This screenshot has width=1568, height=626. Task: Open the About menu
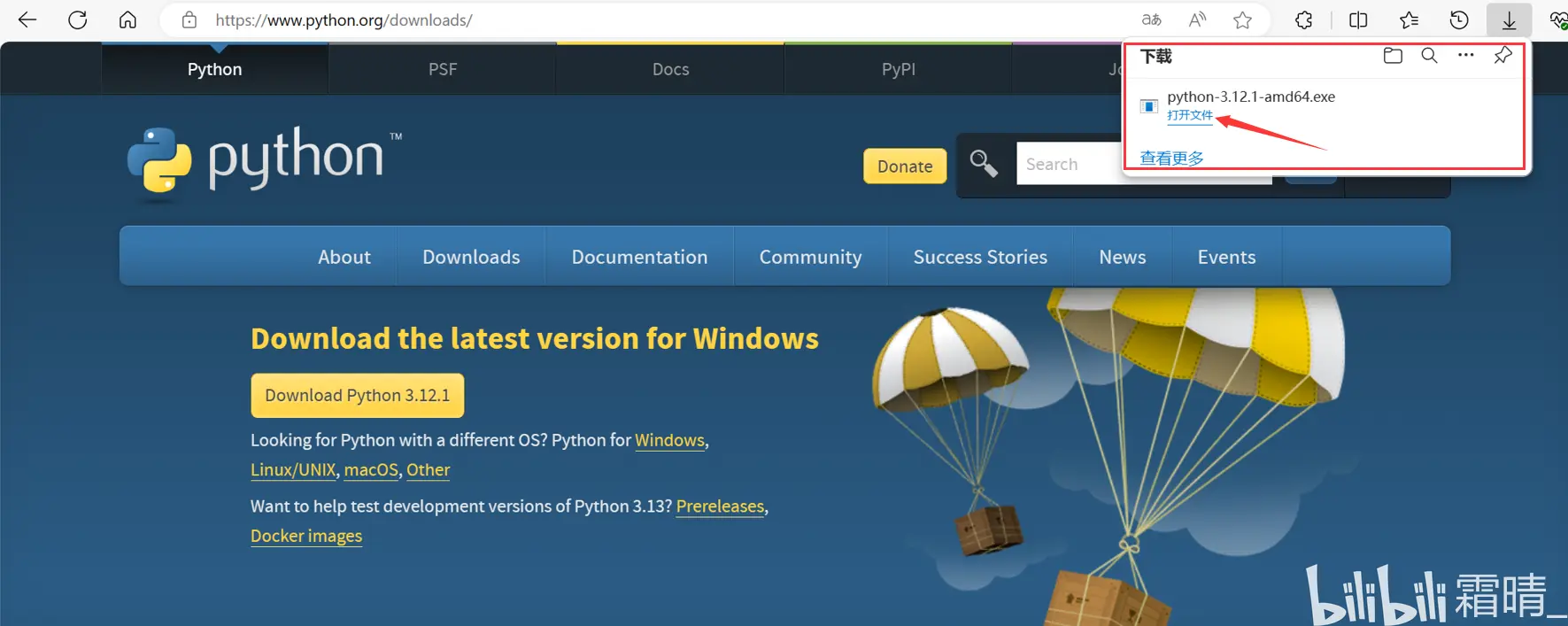pyautogui.click(x=344, y=257)
